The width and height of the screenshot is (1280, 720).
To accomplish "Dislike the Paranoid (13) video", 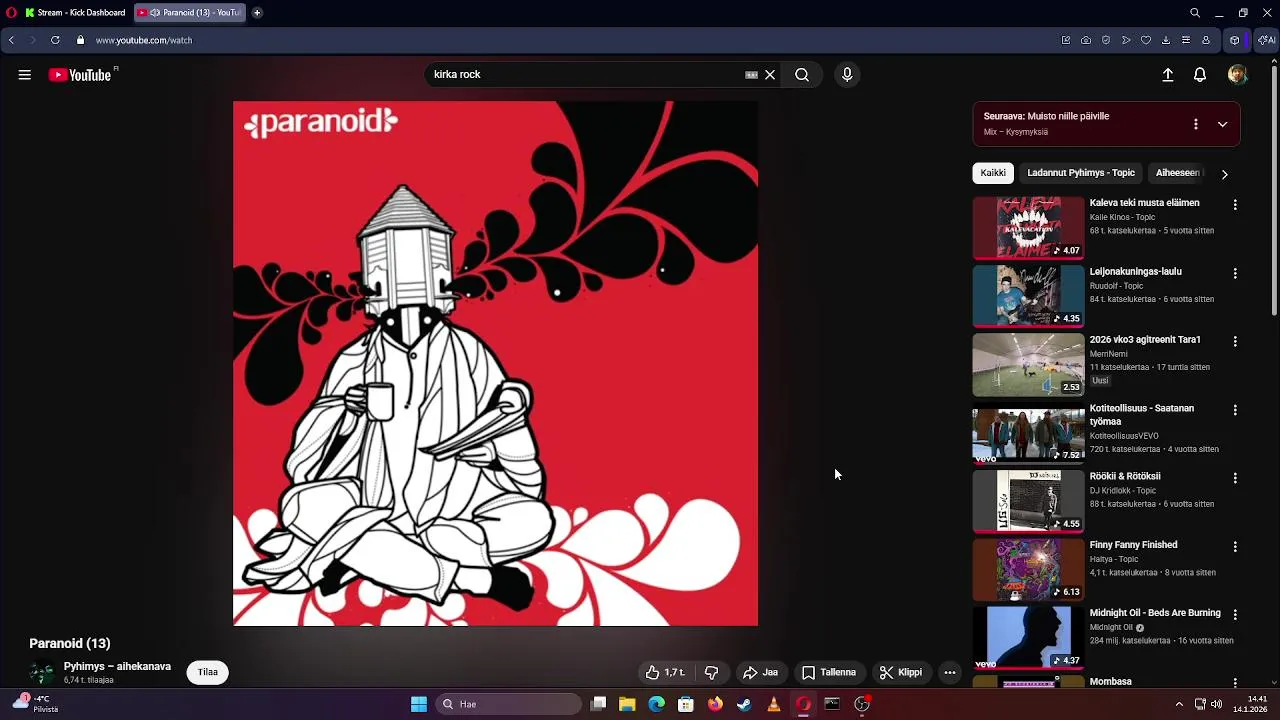I will pyautogui.click(x=712, y=672).
